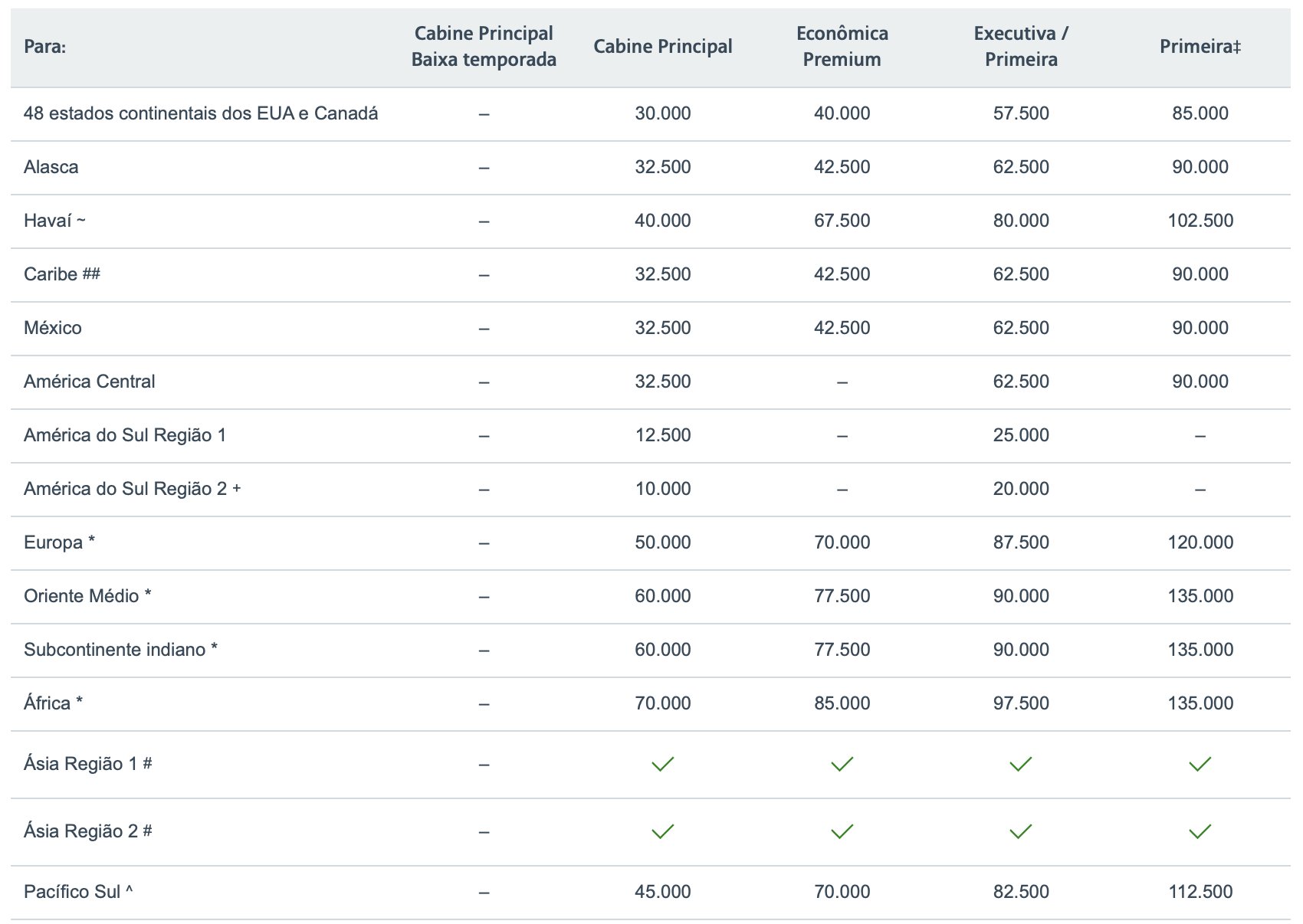Click the 70.000 Cabine Principal value for África
Screen dimensions: 1303x924
[662, 703]
